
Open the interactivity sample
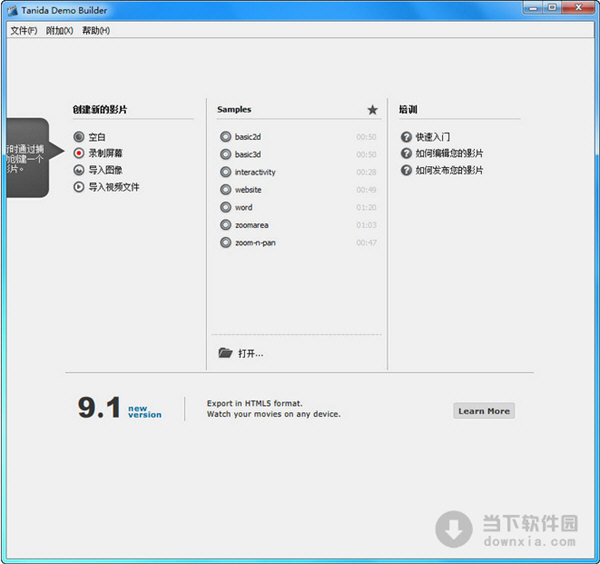click(x=255, y=172)
